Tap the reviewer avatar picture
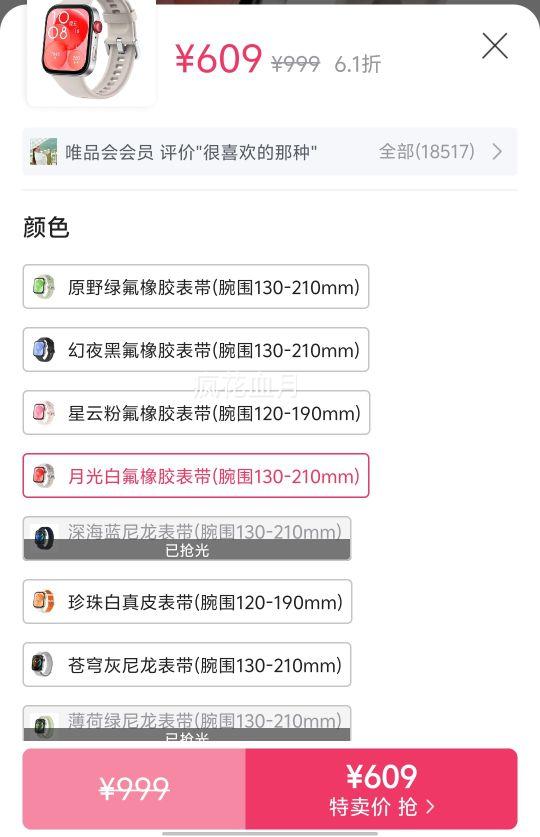The height and width of the screenshot is (837, 540). (x=43, y=152)
